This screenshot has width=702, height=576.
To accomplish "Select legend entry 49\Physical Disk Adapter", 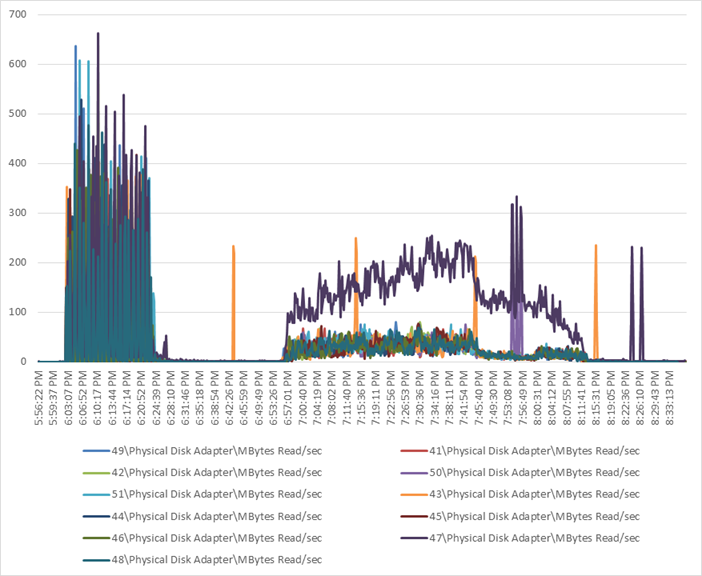I will click(202, 451).
